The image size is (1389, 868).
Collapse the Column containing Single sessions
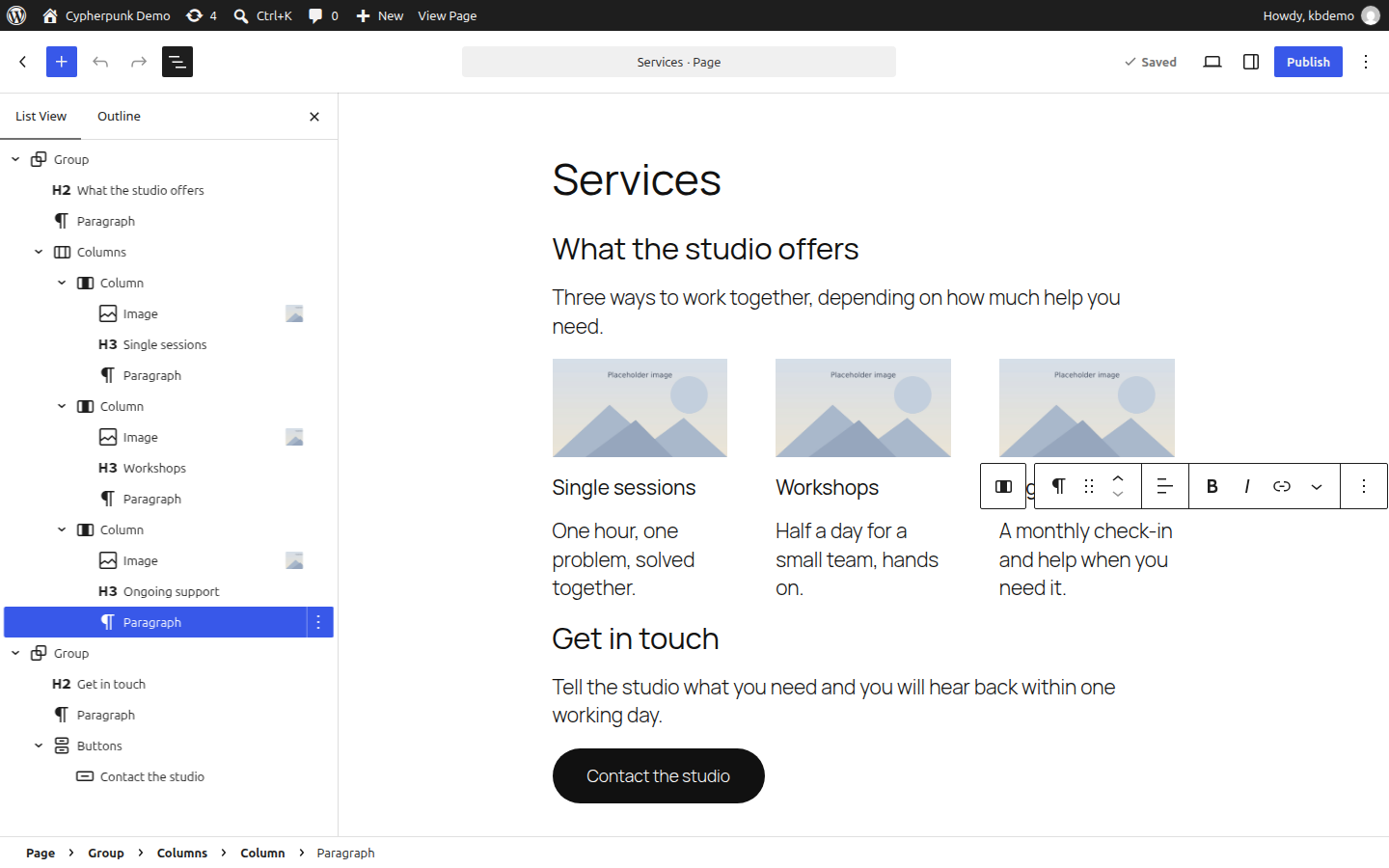[x=62, y=283]
